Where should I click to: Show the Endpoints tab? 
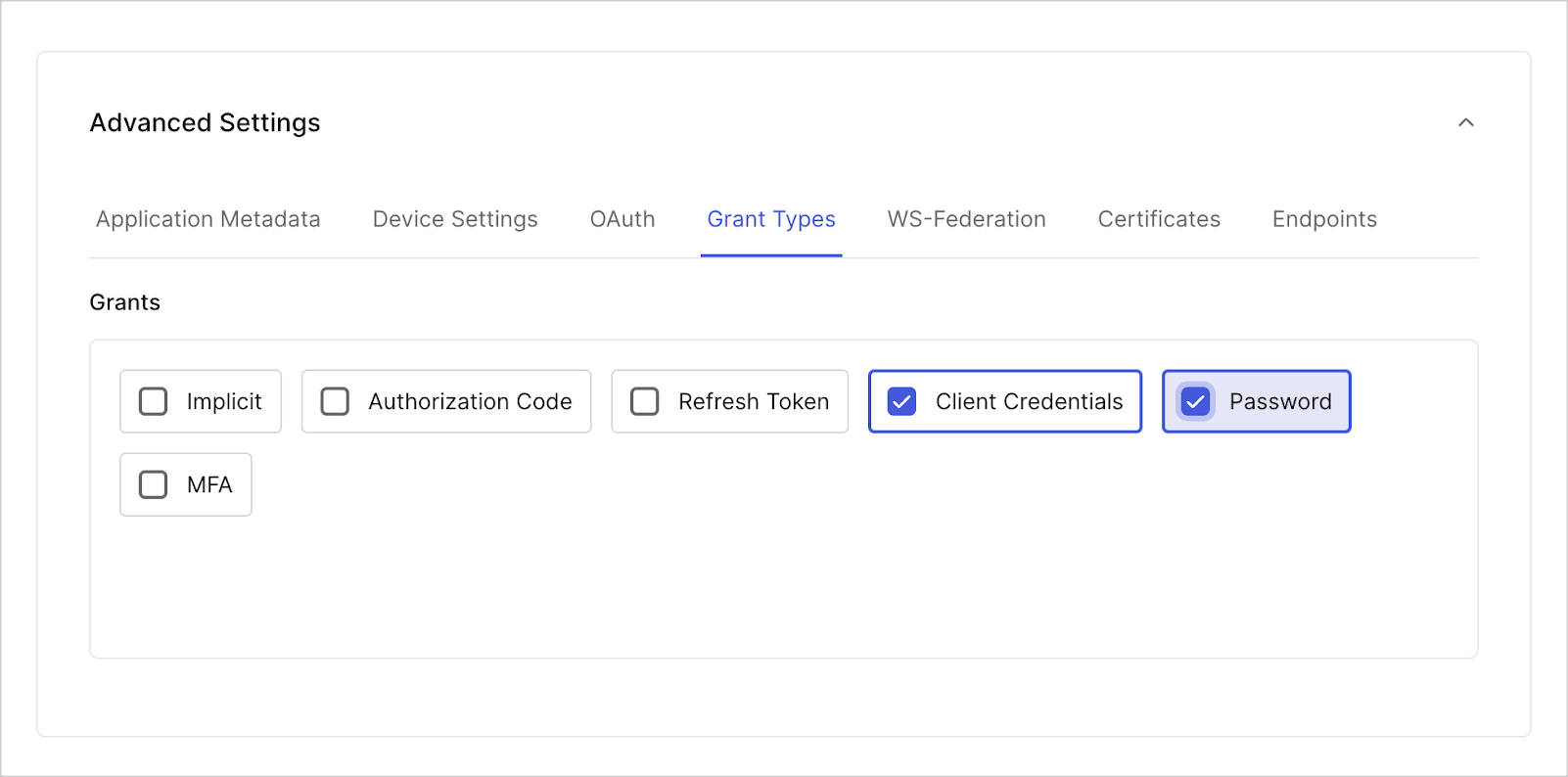(1324, 219)
